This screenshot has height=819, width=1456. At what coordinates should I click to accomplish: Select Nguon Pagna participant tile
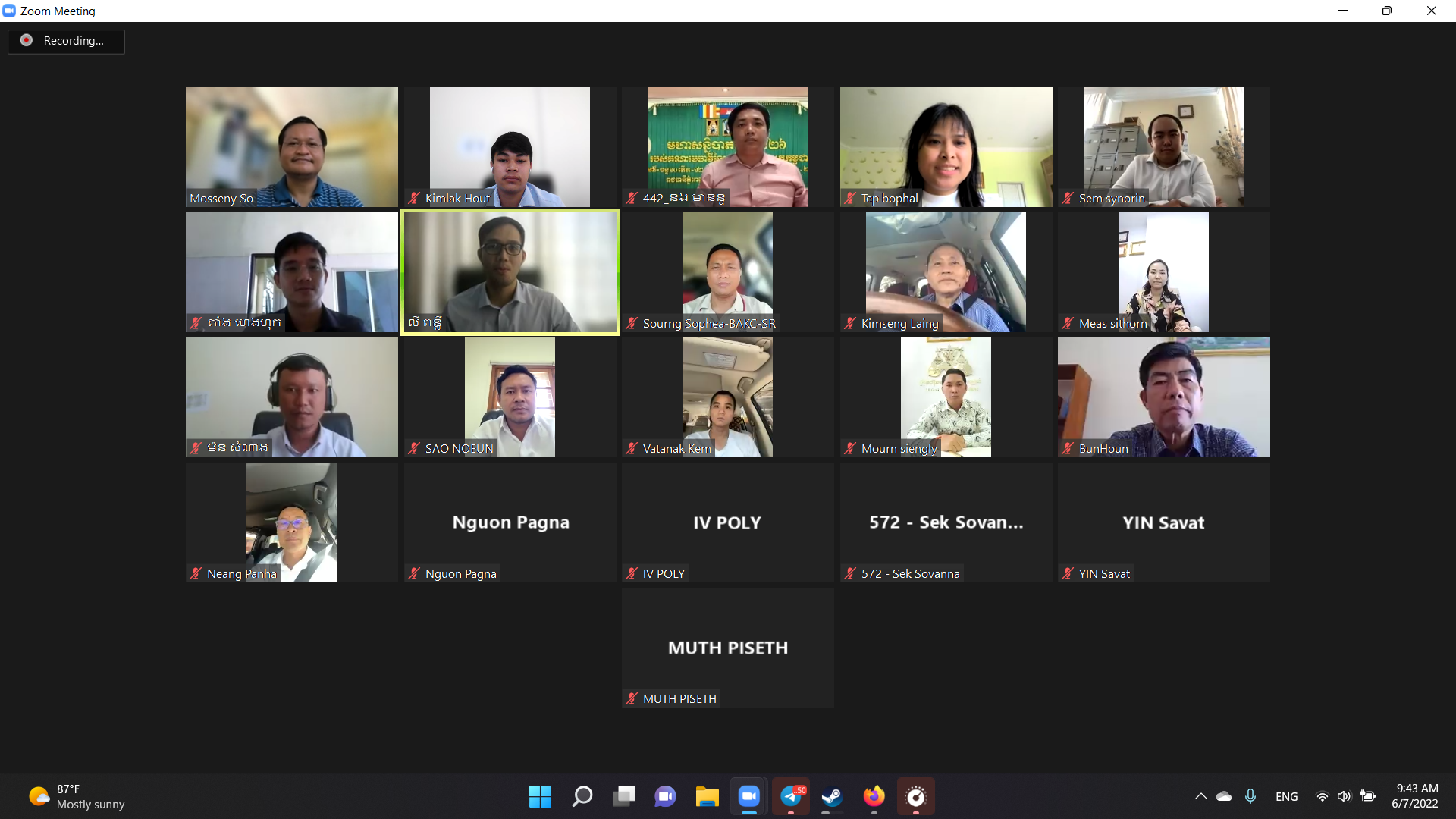pyautogui.click(x=510, y=522)
